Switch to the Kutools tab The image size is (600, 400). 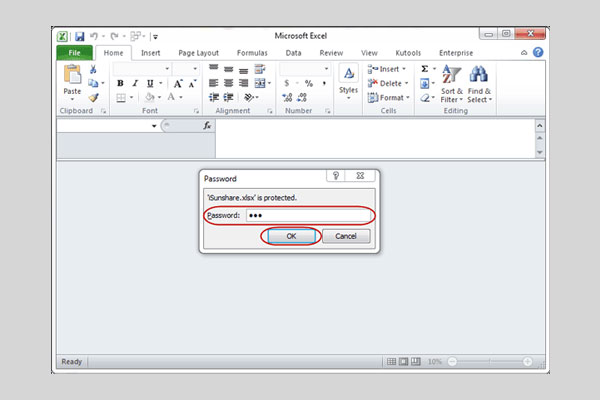tap(408, 53)
